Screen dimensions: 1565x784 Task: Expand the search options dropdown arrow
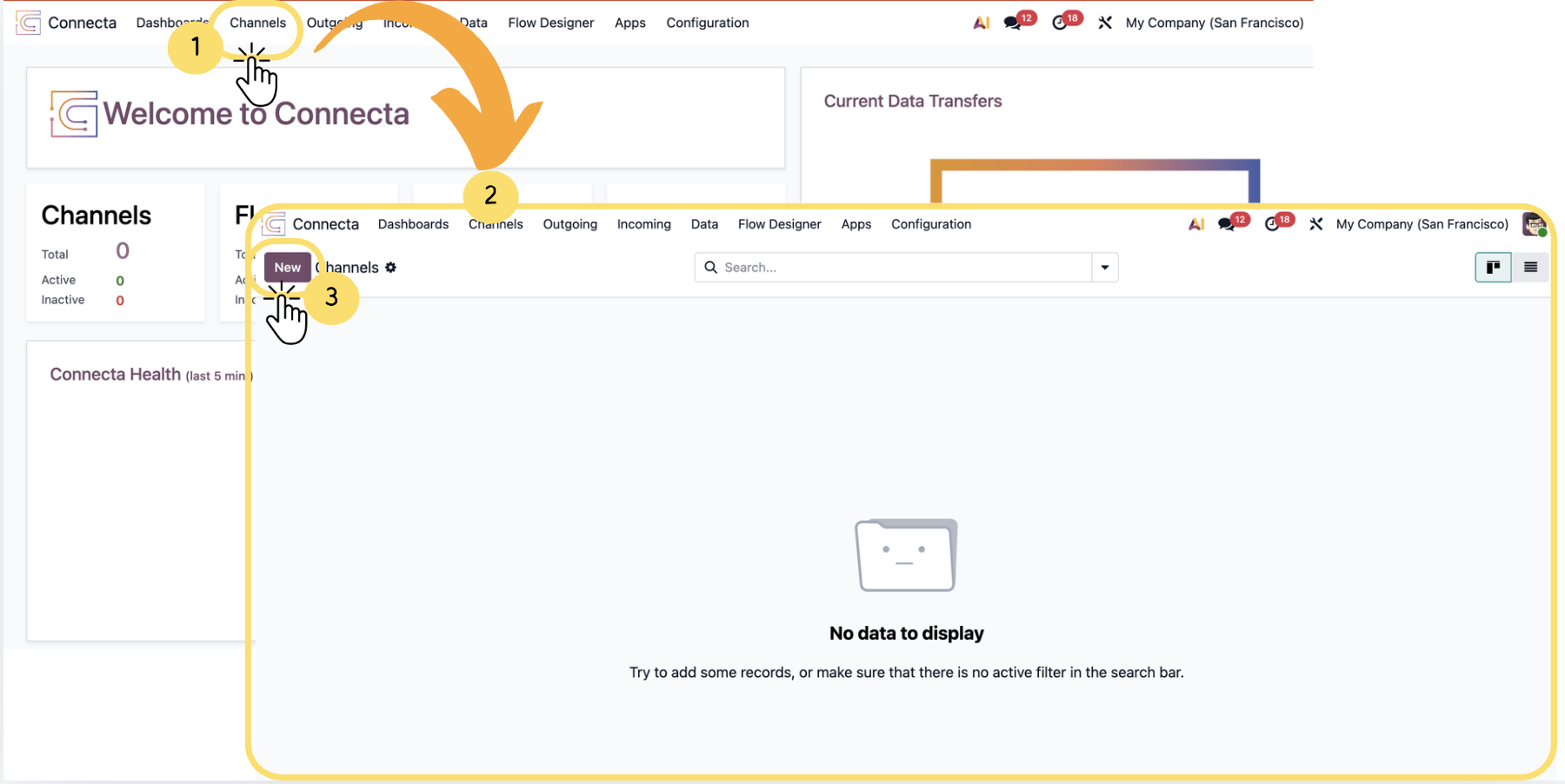(1105, 268)
